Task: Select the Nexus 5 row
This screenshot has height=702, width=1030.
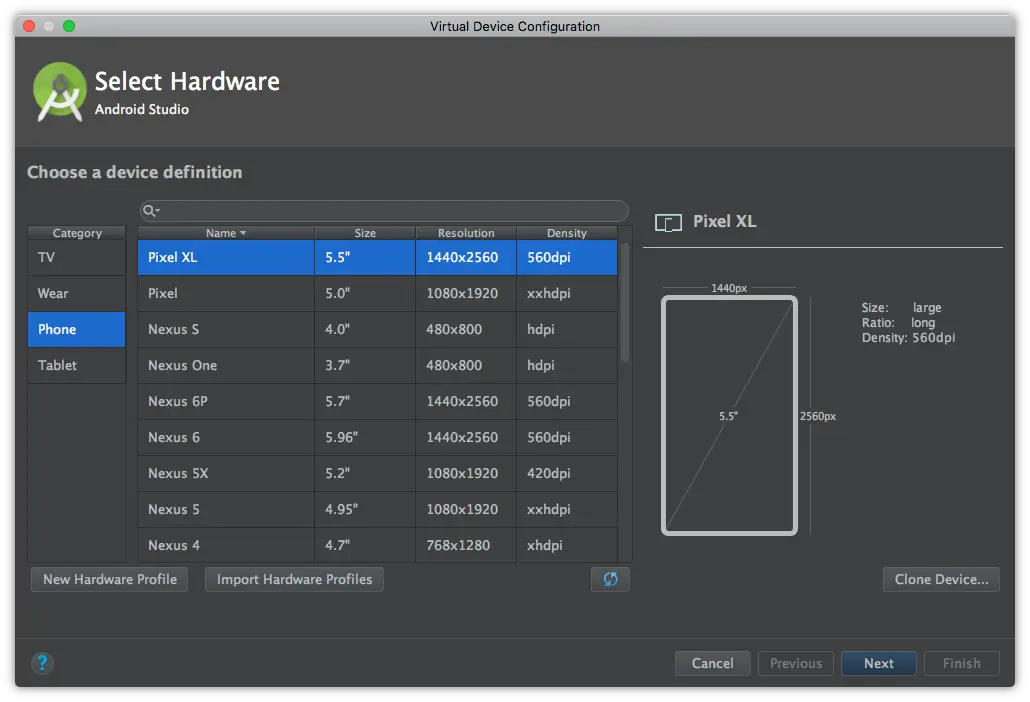Action: point(378,510)
